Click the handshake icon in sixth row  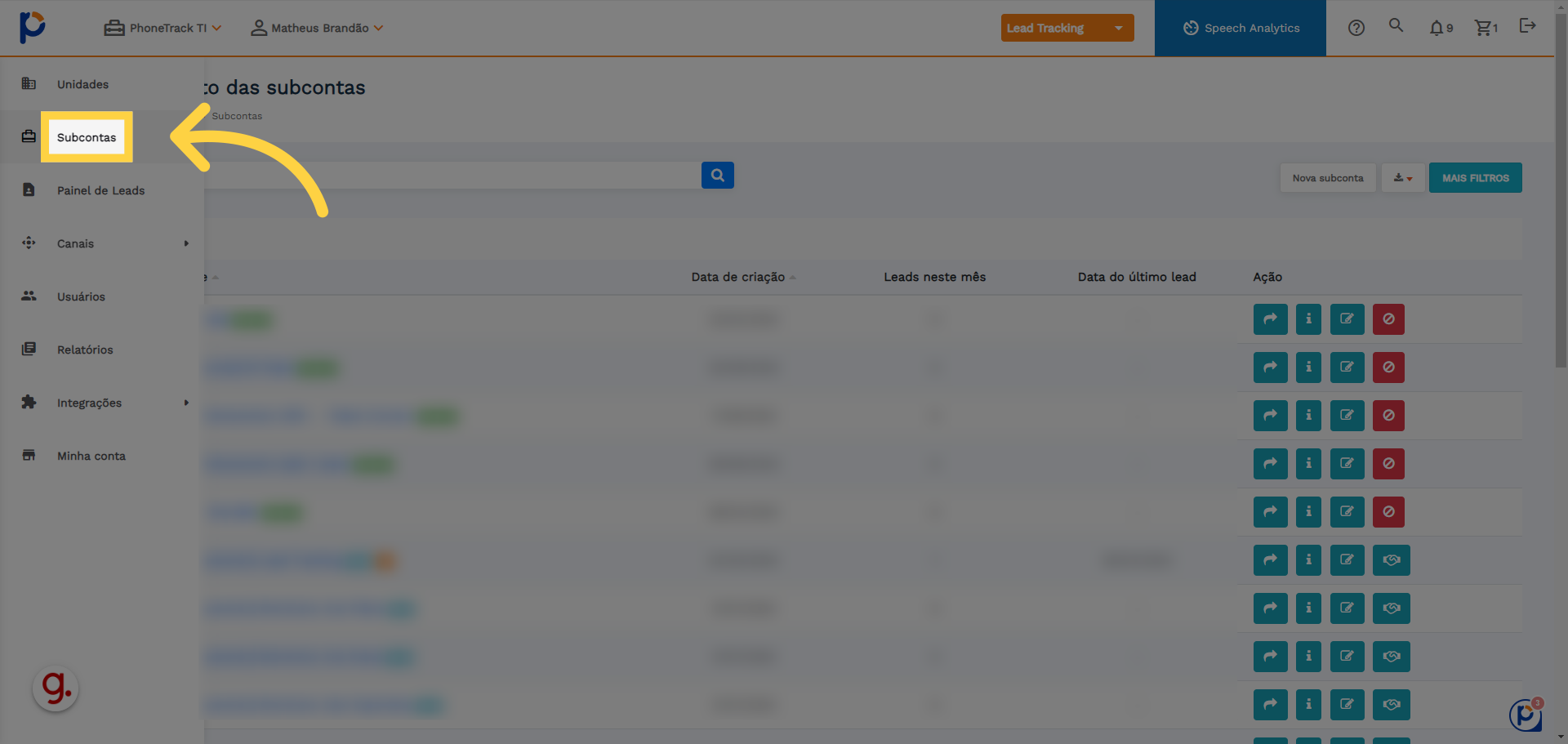click(x=1391, y=560)
